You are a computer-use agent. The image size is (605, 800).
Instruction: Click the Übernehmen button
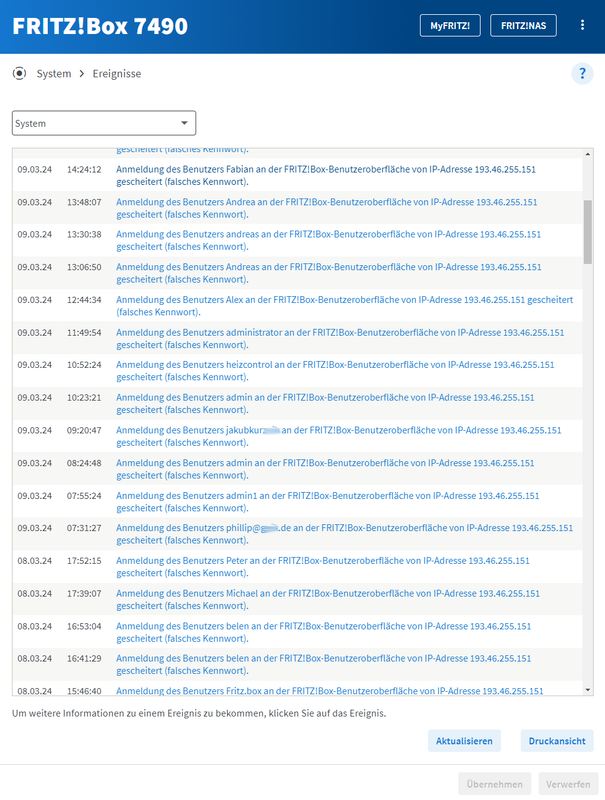tap(494, 784)
